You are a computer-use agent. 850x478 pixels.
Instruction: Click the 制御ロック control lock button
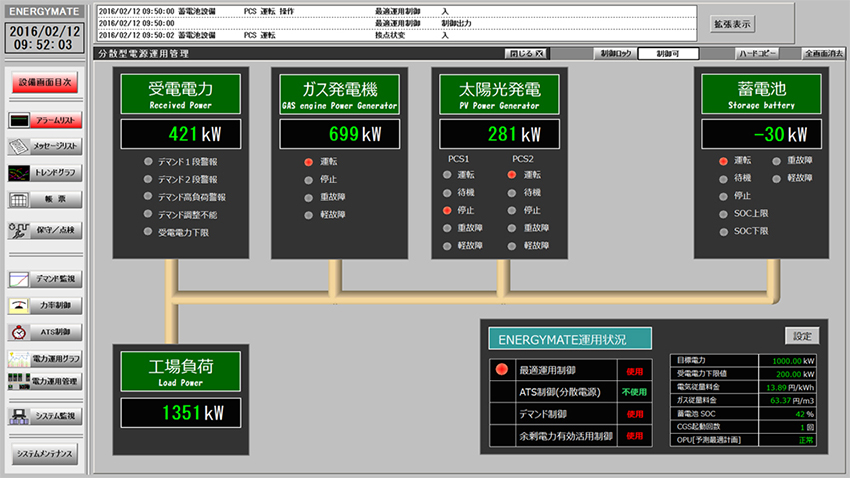(x=616, y=54)
